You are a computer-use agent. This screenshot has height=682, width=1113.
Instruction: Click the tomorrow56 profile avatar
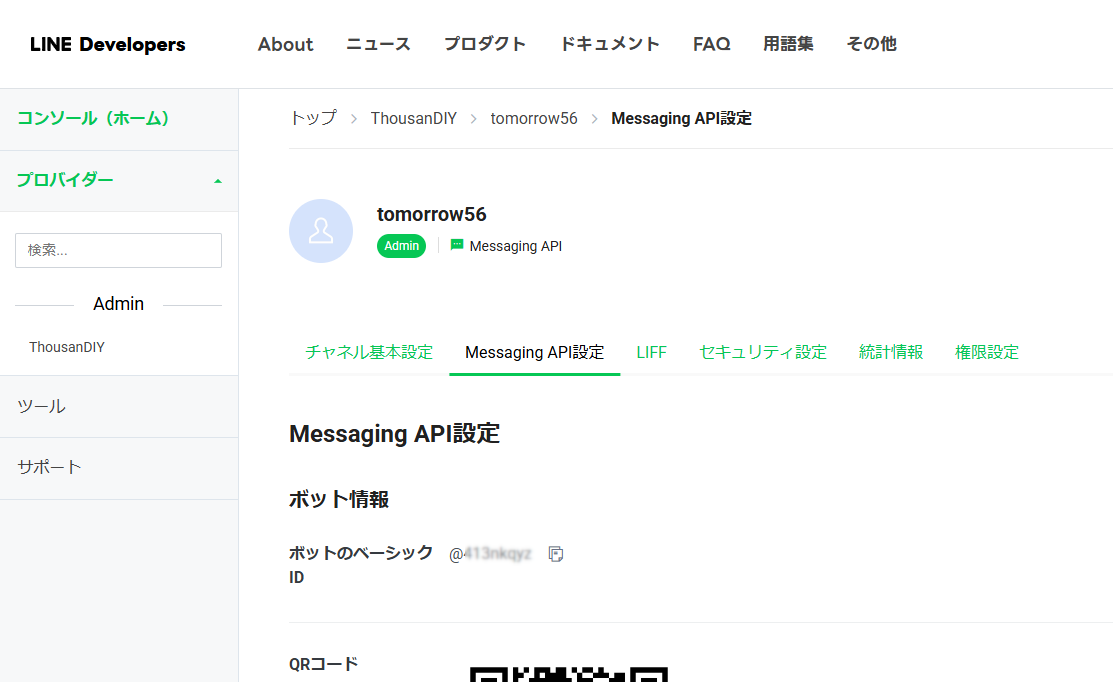pos(320,230)
